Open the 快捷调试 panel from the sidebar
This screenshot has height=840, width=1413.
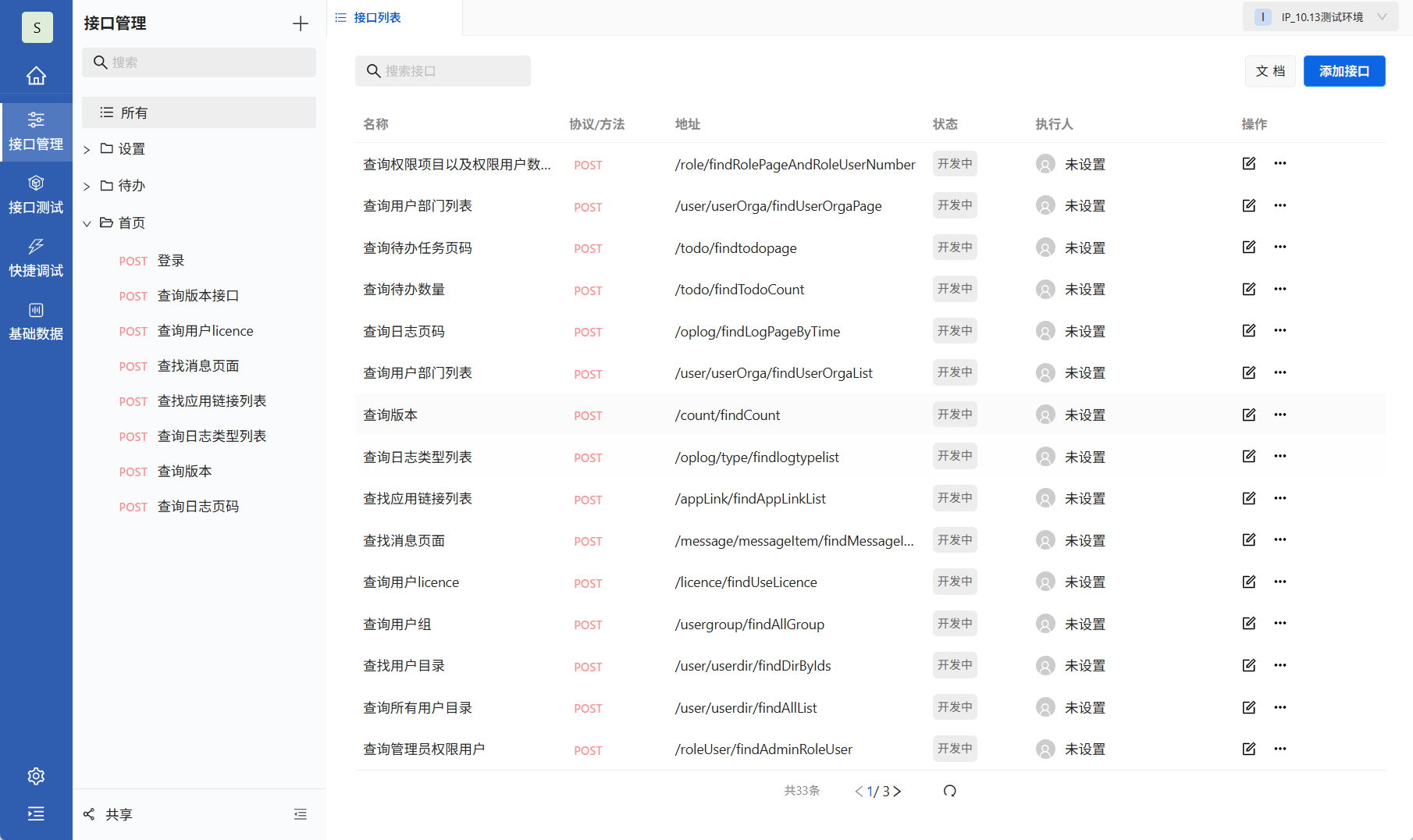click(36, 258)
